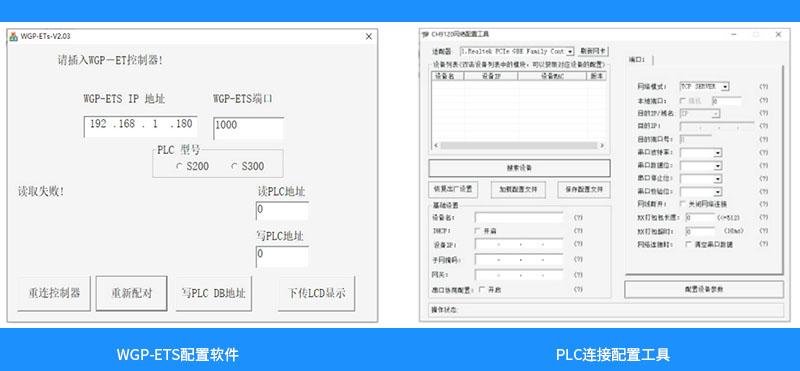Click the 恢复出厂设置 button
The height and width of the screenshot is (371, 800).
(x=453, y=189)
